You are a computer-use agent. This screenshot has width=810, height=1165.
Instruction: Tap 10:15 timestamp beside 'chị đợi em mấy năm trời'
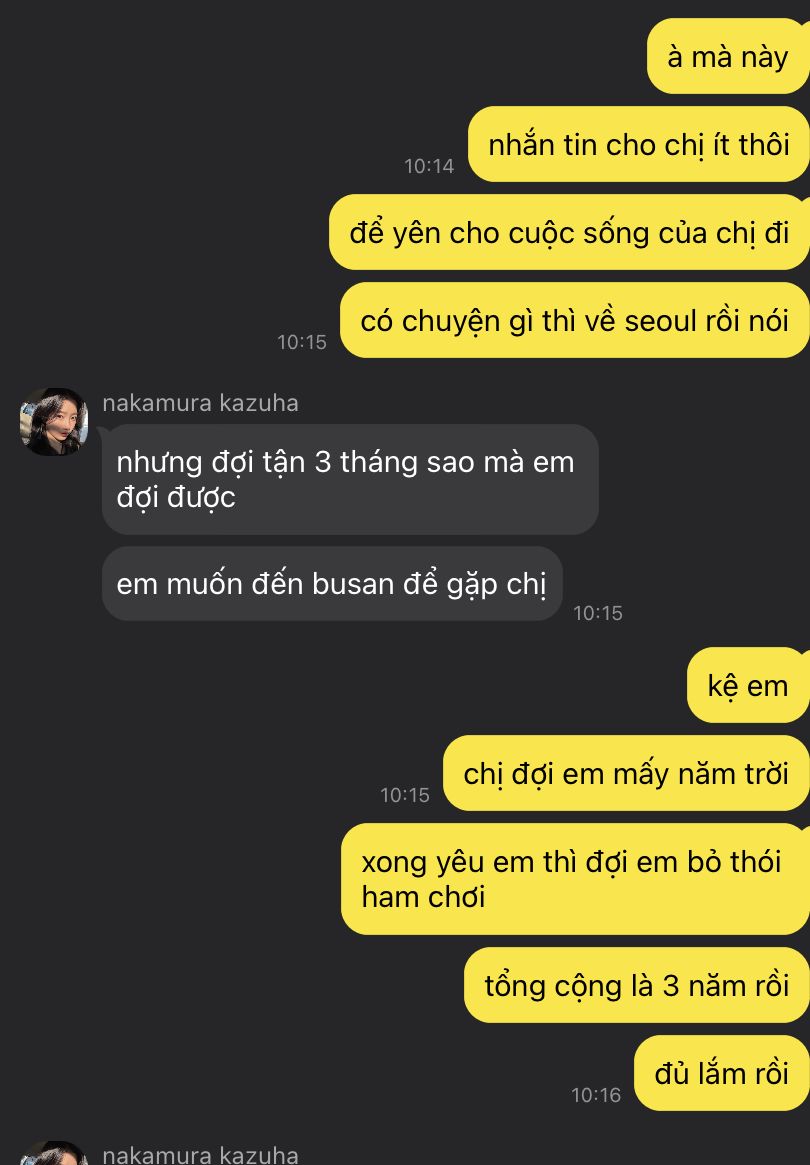coord(405,795)
